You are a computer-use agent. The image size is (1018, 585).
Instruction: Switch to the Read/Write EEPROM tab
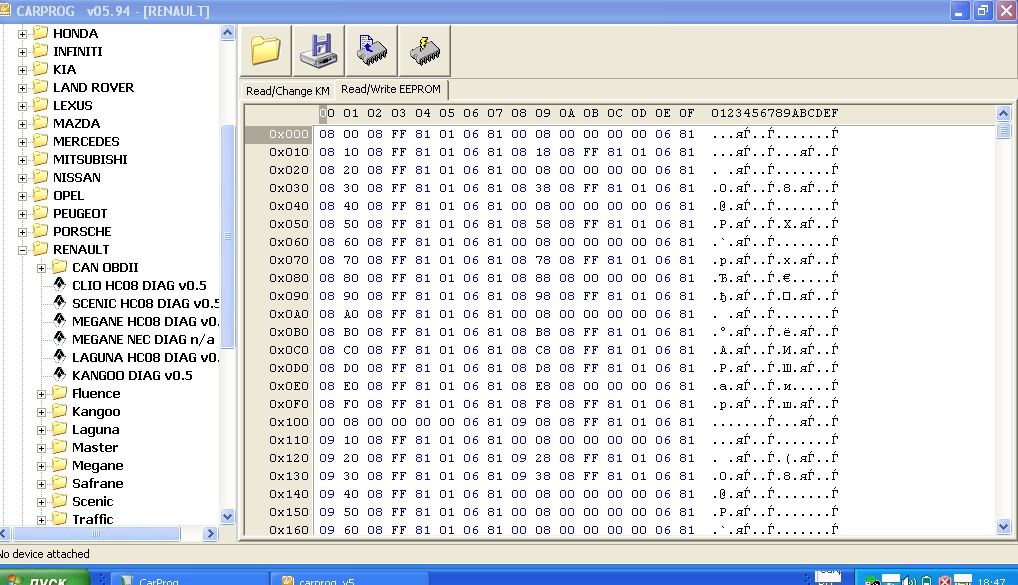click(390, 90)
